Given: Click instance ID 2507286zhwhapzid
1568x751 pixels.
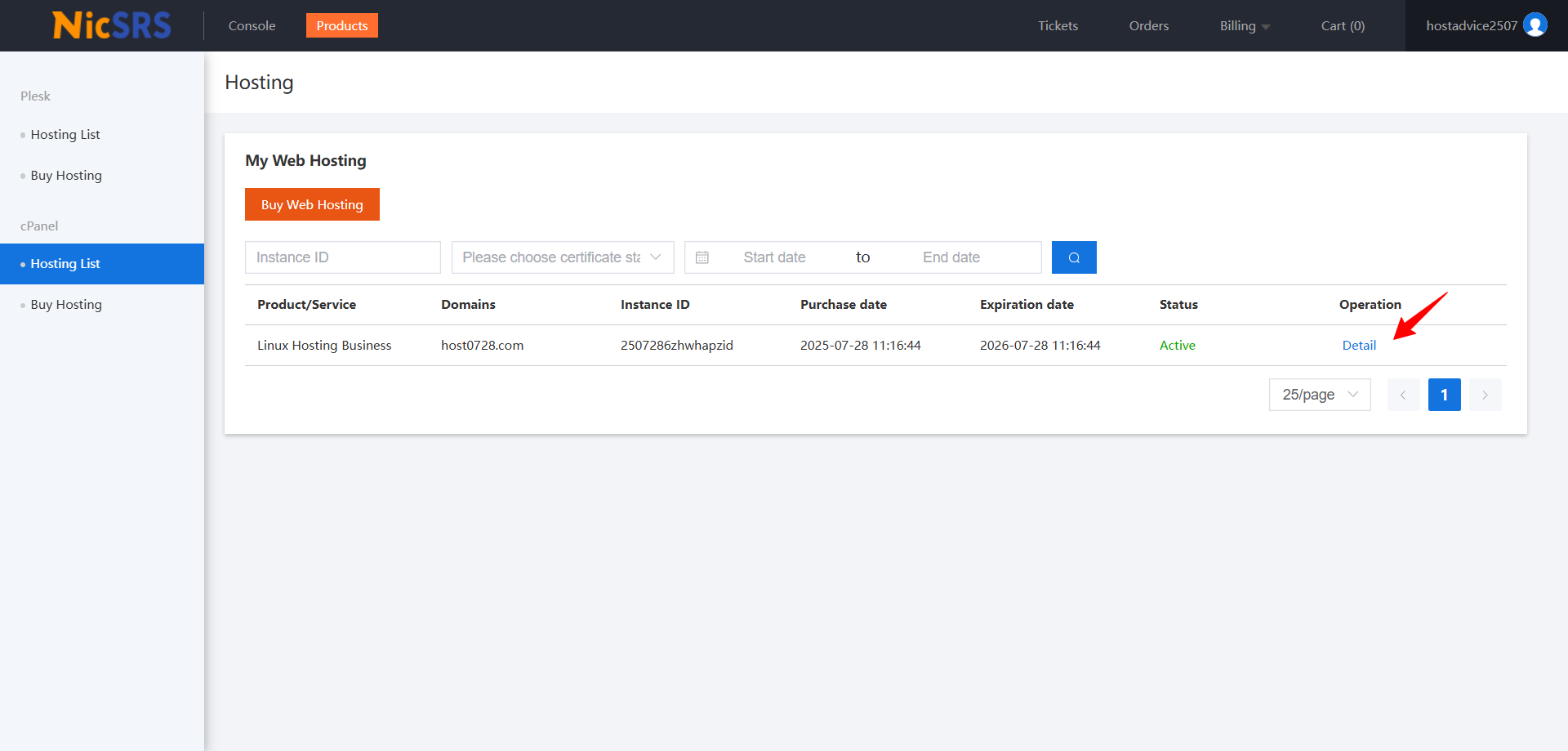Looking at the screenshot, I should pos(677,346).
